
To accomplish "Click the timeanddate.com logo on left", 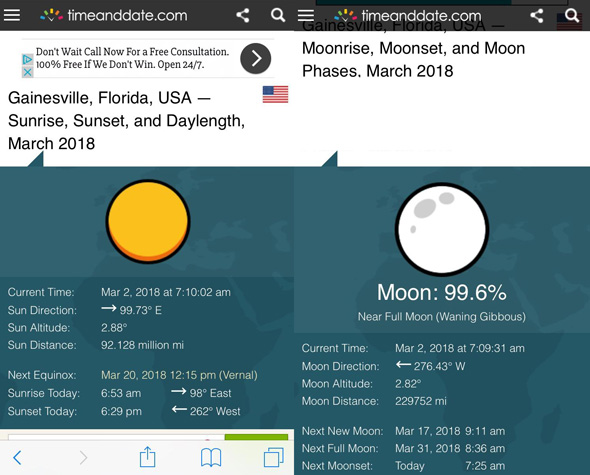I will tap(114, 15).
